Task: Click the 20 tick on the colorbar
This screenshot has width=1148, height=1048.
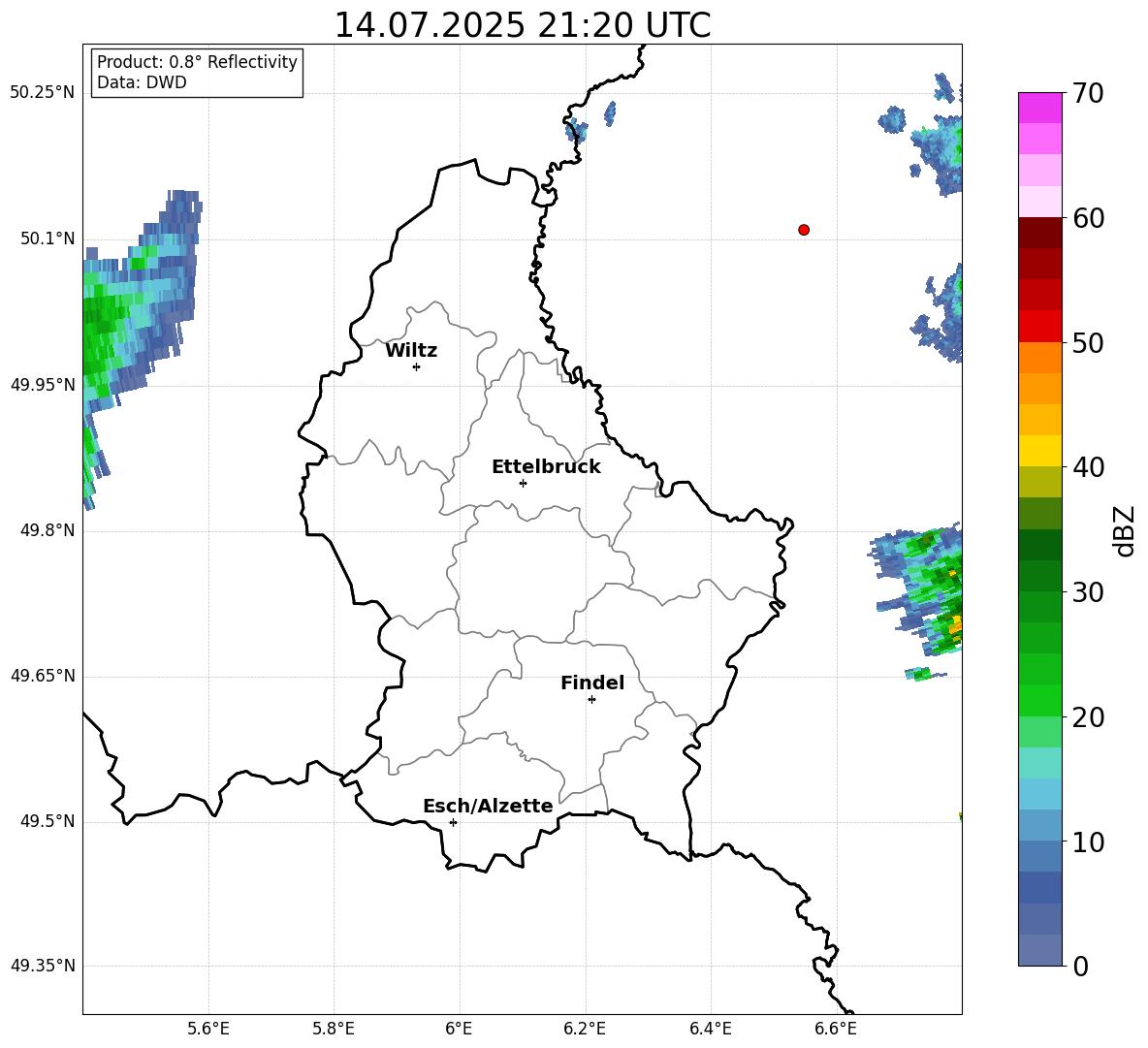Action: point(1087,717)
